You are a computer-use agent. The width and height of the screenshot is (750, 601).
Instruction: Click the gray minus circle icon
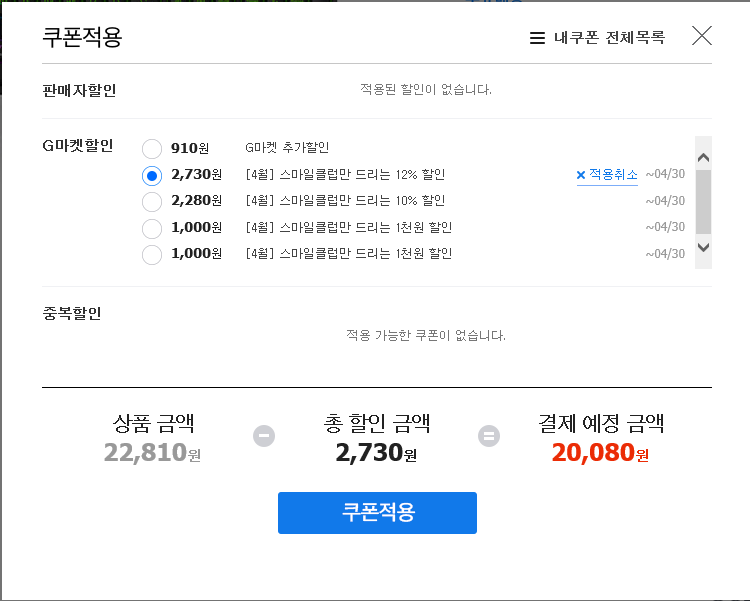click(x=264, y=436)
